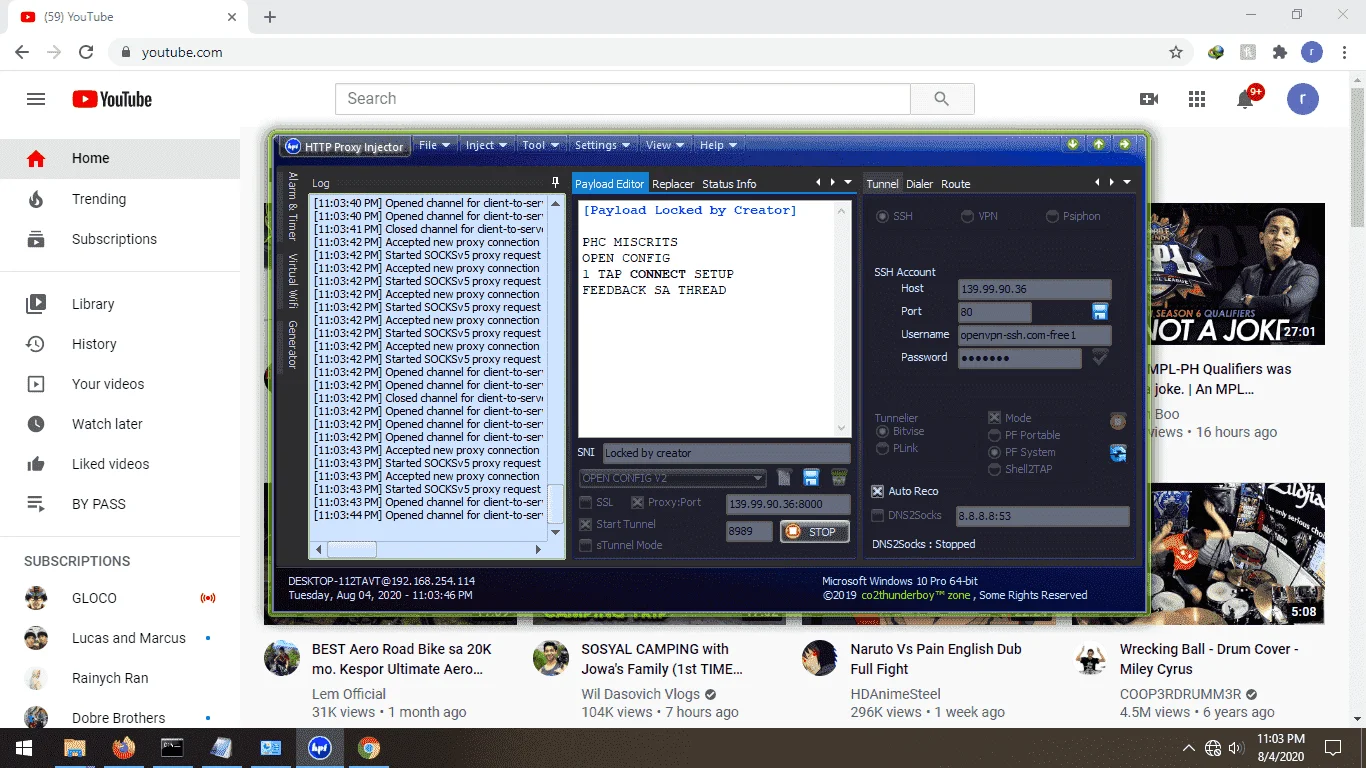Click the YouTube search magnifier button
The width and height of the screenshot is (1366, 768).
click(942, 99)
